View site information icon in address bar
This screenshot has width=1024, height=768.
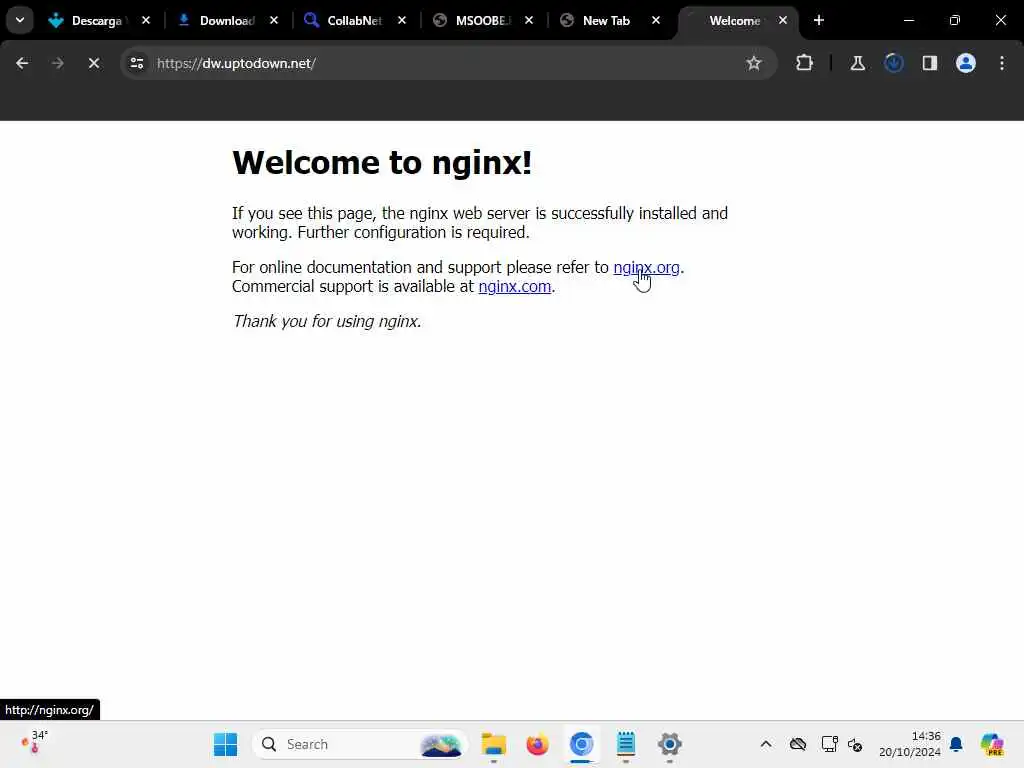pos(136,63)
